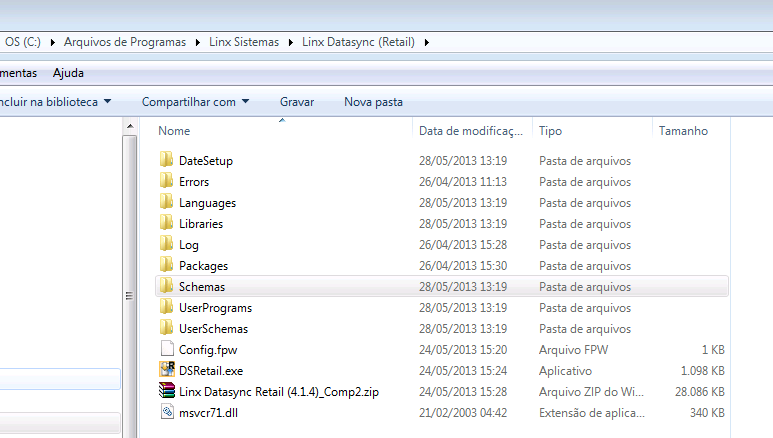Click the 26/04/2013 11:13 date cell
The height and width of the screenshot is (438, 773).
coord(463,182)
